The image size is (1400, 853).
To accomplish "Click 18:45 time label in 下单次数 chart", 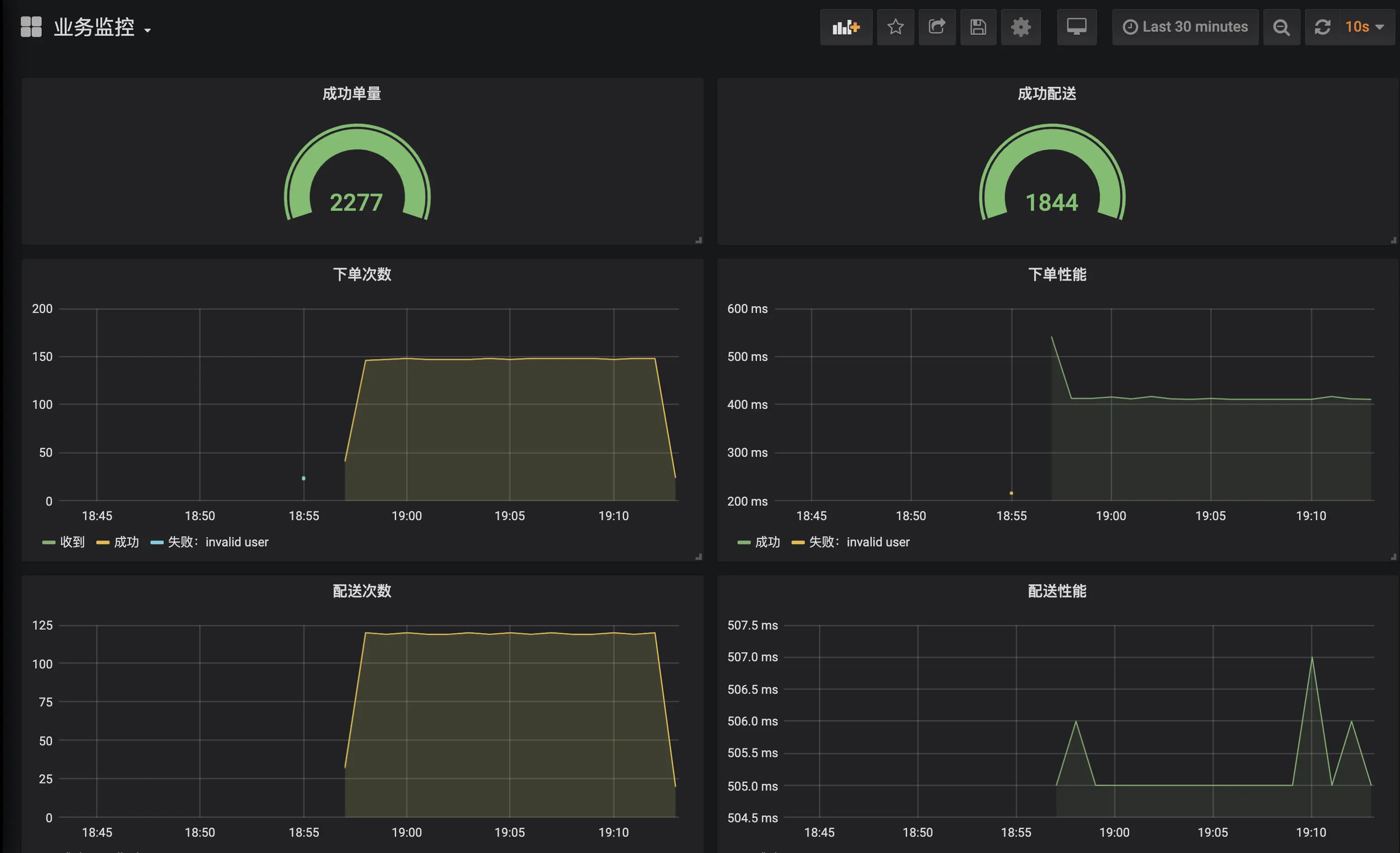I will (97, 516).
